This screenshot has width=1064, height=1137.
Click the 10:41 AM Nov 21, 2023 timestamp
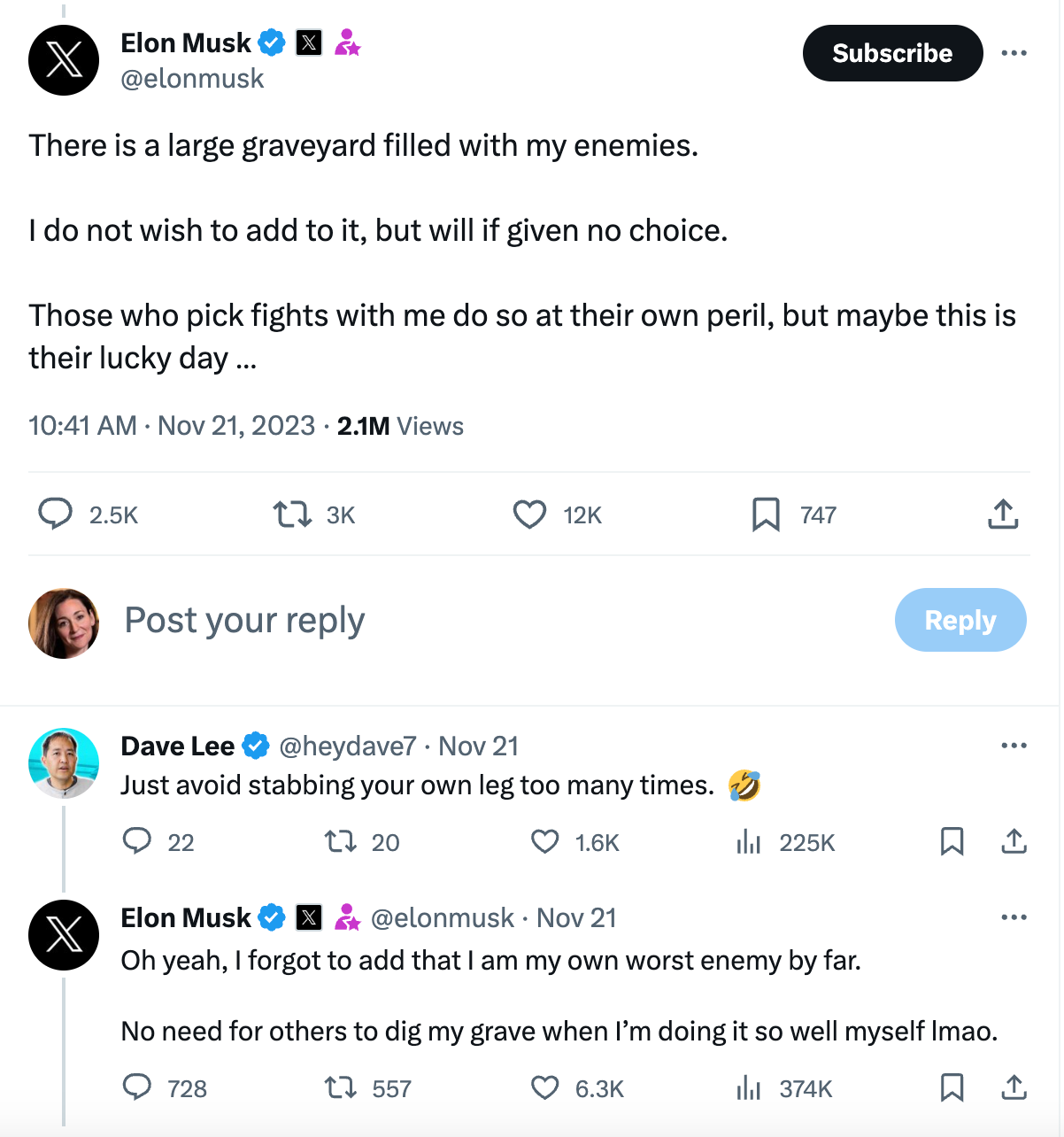[172, 426]
